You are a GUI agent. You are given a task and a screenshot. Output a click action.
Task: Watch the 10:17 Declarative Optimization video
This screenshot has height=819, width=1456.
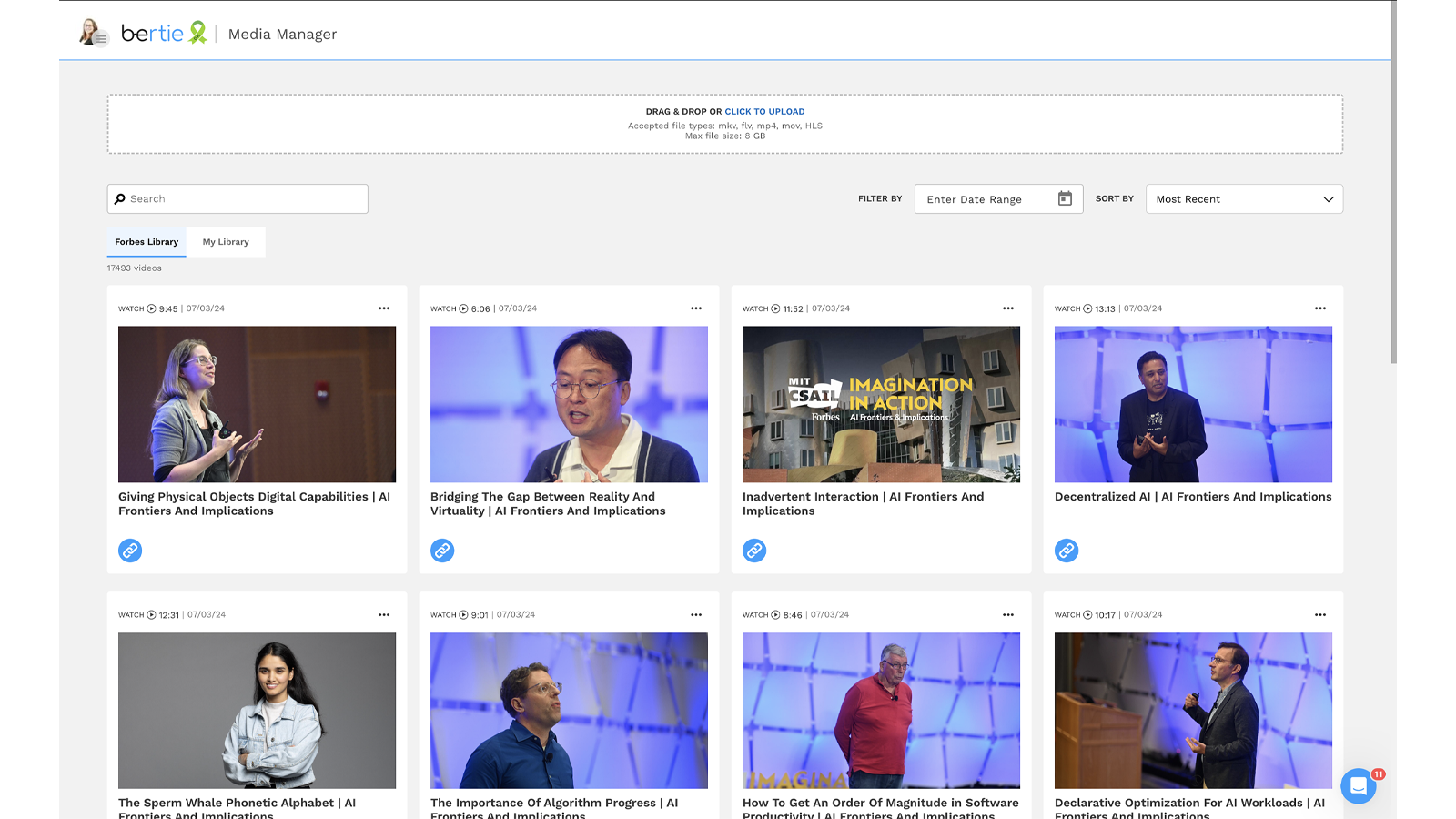[x=1085, y=615]
